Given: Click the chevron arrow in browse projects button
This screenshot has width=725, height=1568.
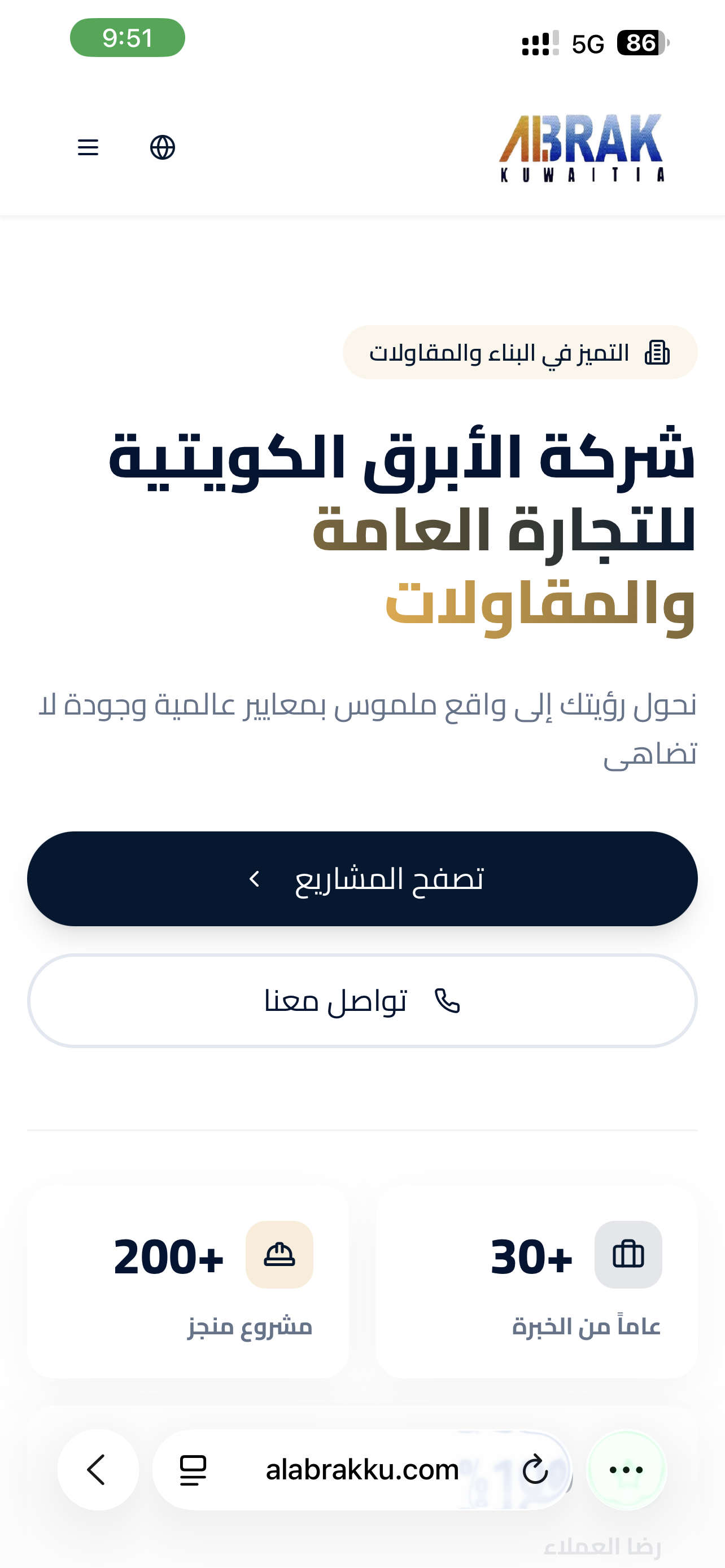Looking at the screenshot, I should 255,878.
